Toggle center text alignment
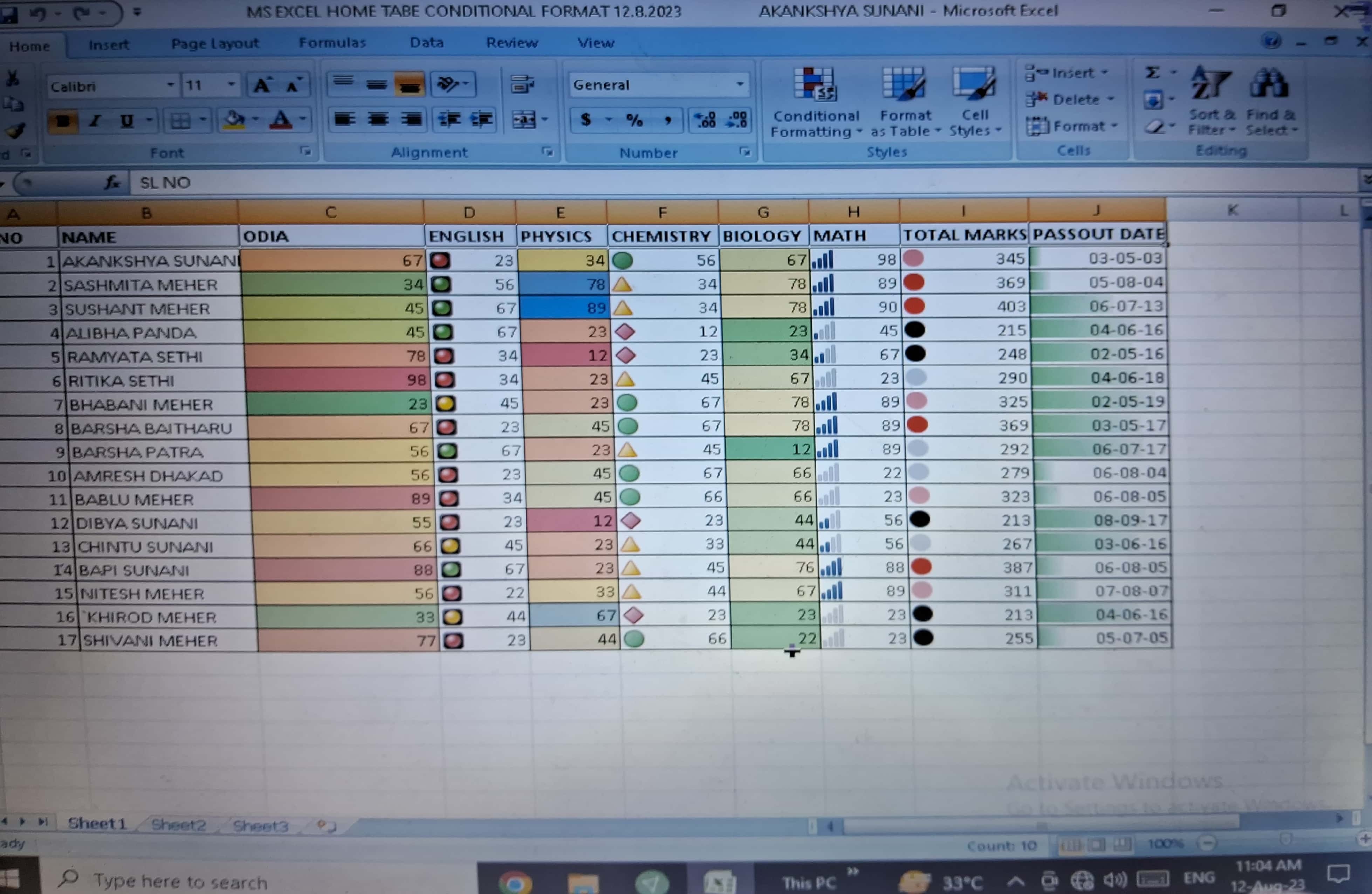The width and height of the screenshot is (1372, 894). 378,120
